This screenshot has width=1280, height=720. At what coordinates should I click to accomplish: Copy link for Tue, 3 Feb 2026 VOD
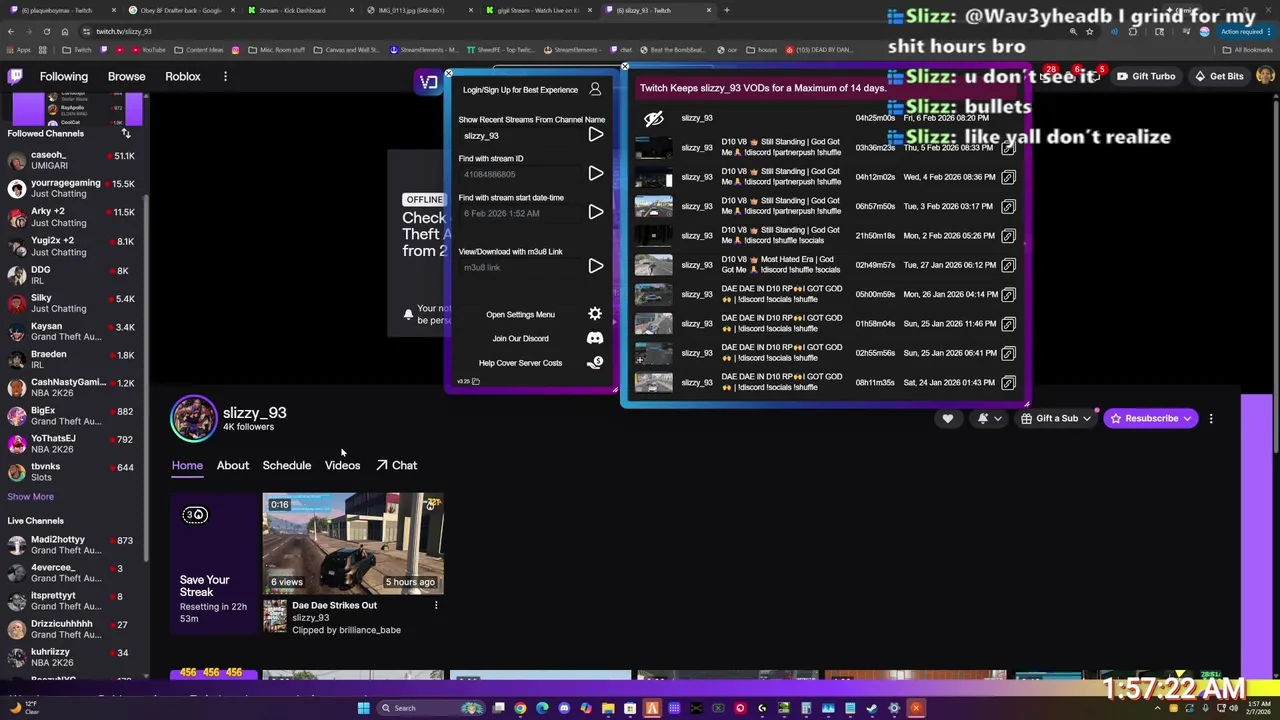1008,206
